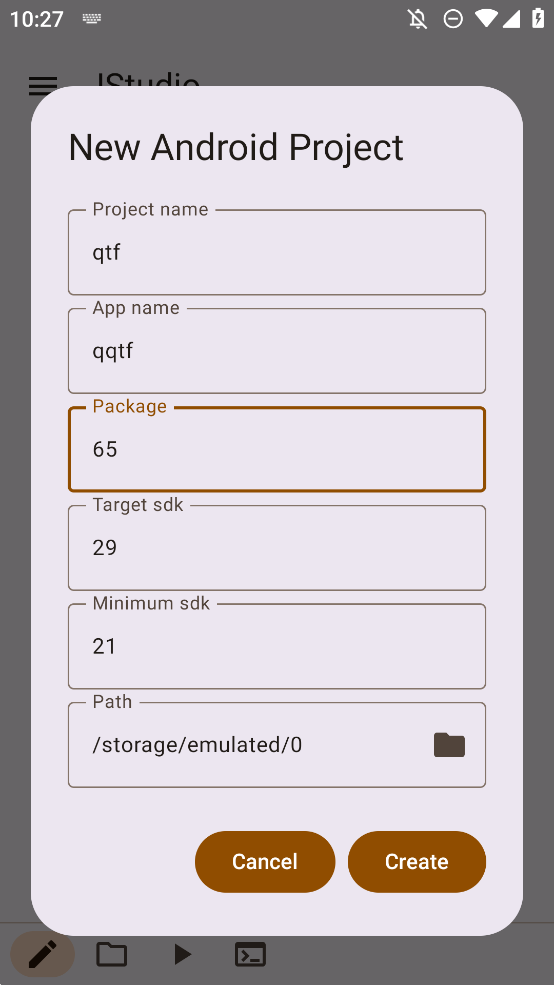Click the Create button
The width and height of the screenshot is (554, 985).
point(417,862)
